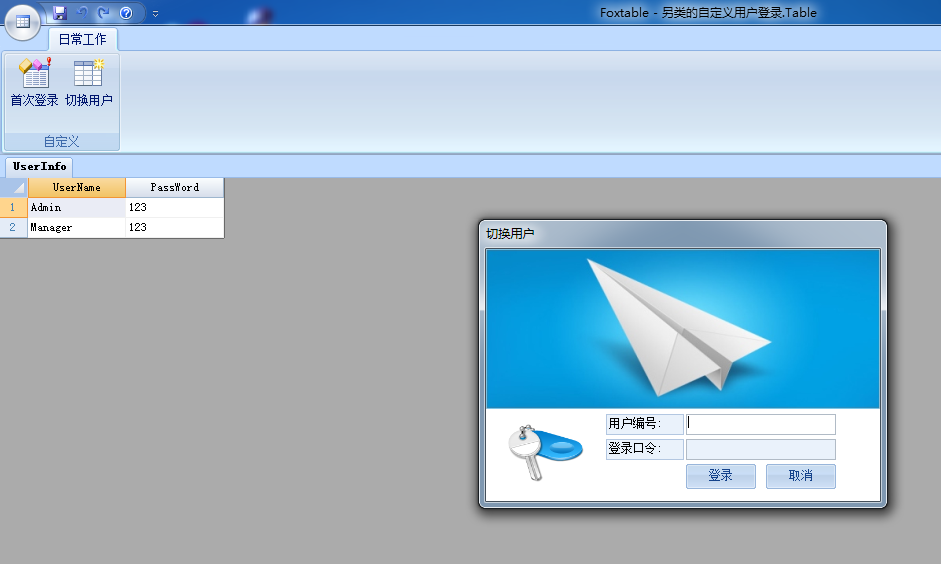Click the 自定义 ribbon group label
This screenshot has width=941, height=564.
(62, 142)
